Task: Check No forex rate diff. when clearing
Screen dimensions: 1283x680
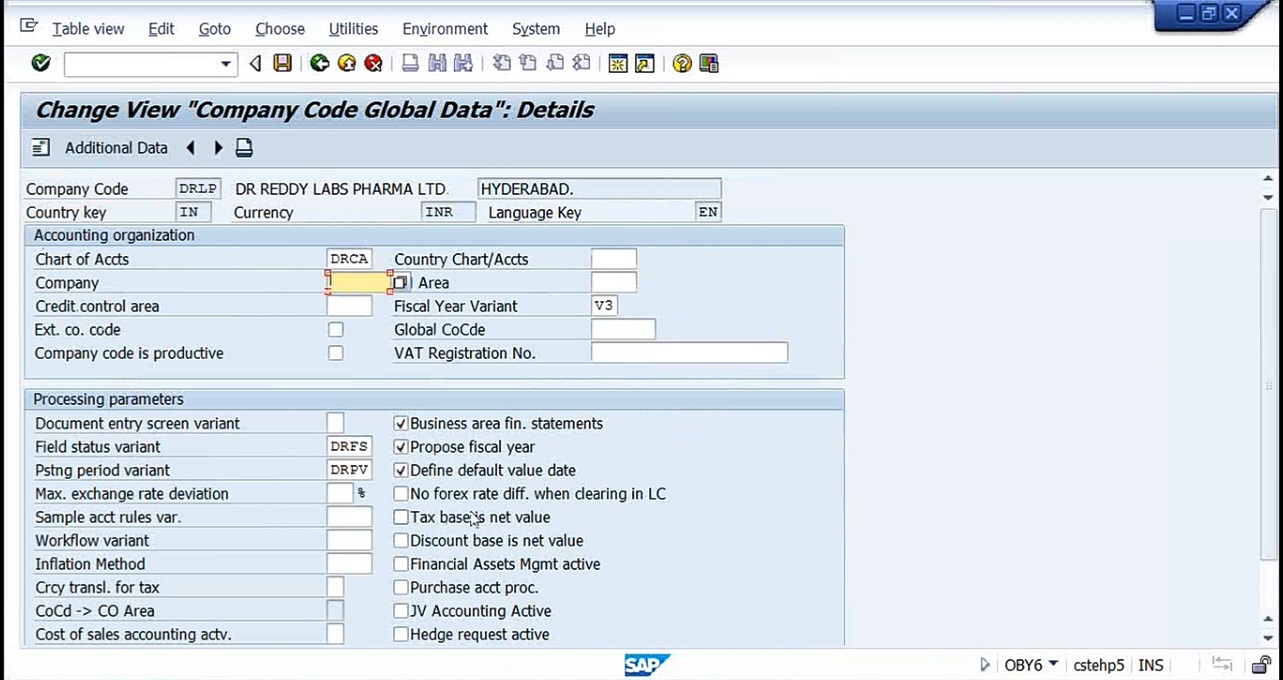Action: (401, 493)
